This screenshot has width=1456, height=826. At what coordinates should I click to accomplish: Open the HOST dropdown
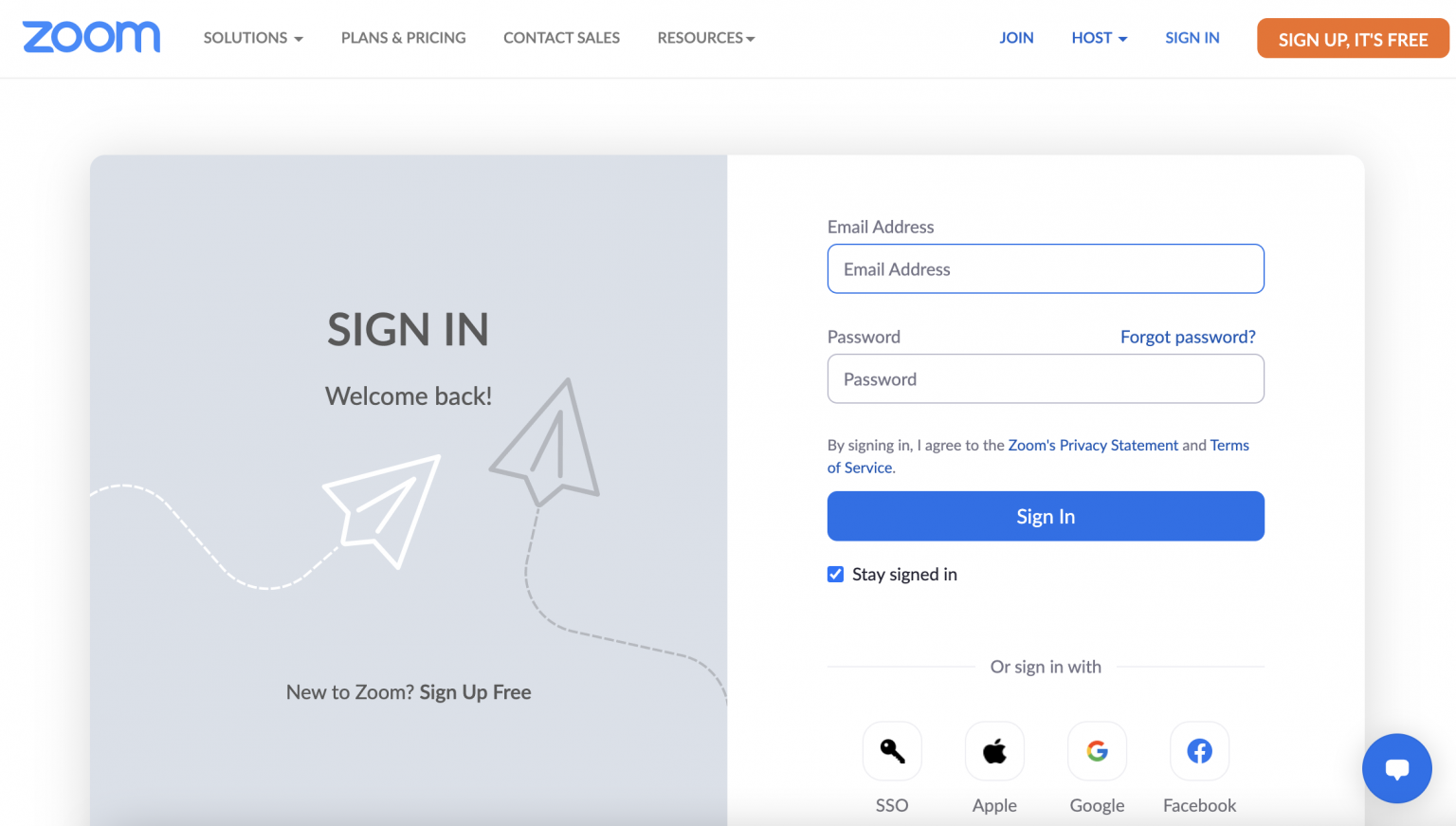click(x=1098, y=38)
